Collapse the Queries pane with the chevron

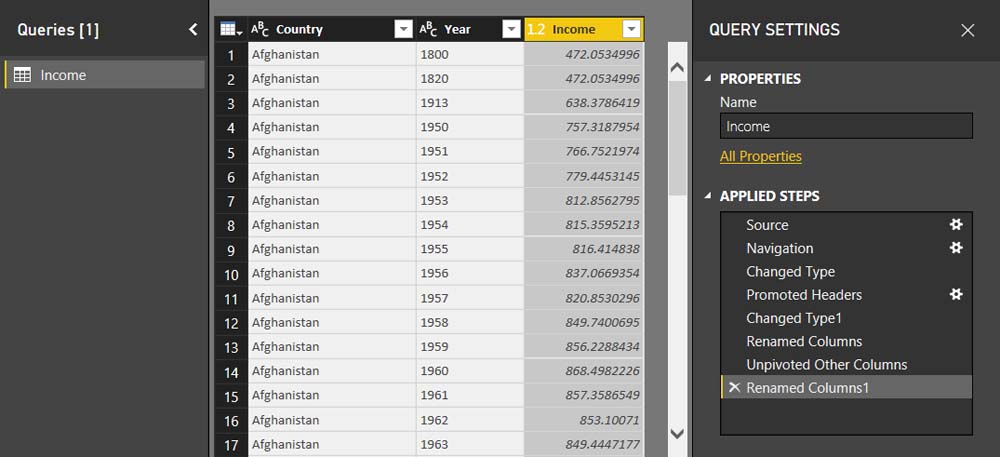(193, 30)
